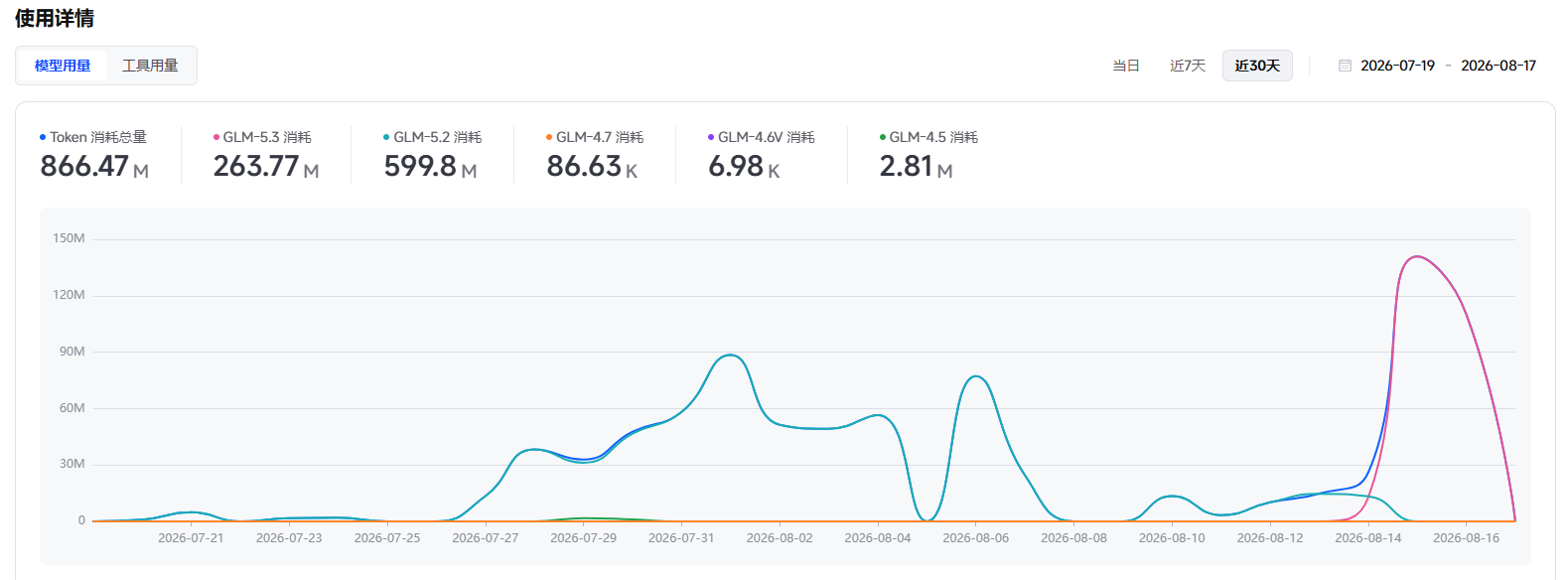Click the teal GLM-5.2 legend dot
Image resolution: width=1568 pixels, height=580 pixels.
pos(386,137)
